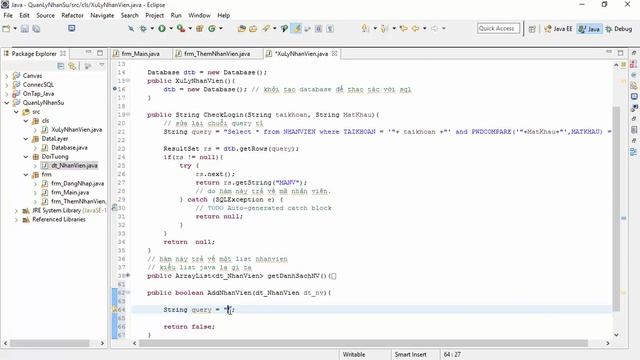640x360 pixels.
Task: Open the Navigate menu
Action: [102, 15]
